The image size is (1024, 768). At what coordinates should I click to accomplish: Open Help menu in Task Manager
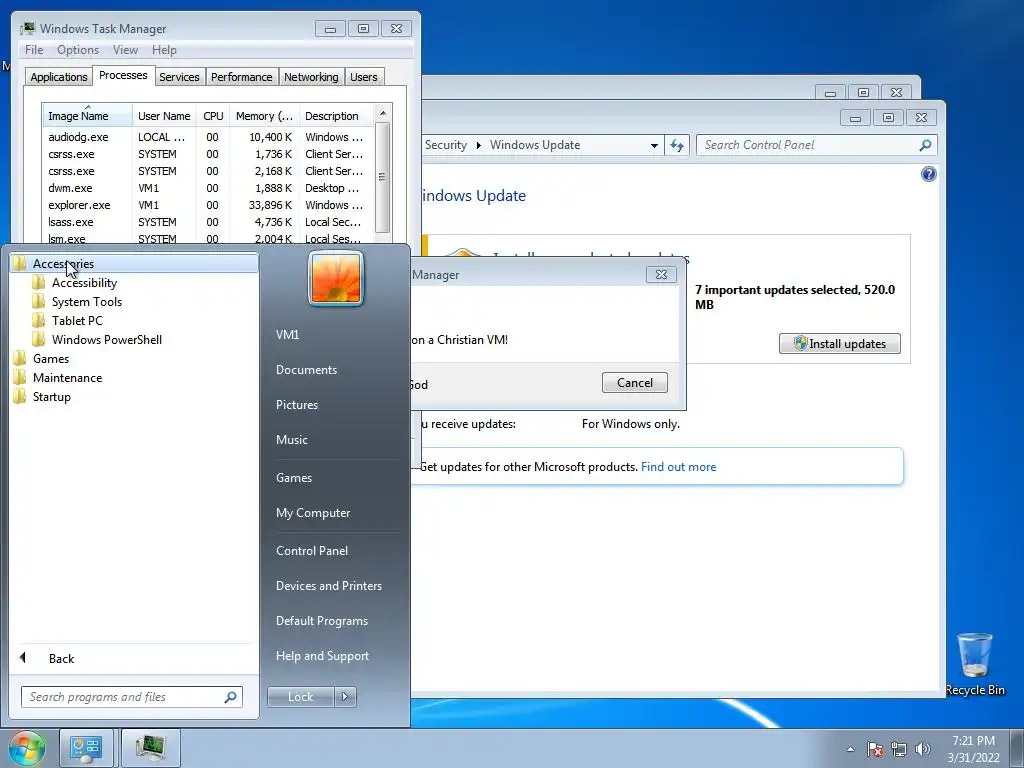(x=164, y=50)
